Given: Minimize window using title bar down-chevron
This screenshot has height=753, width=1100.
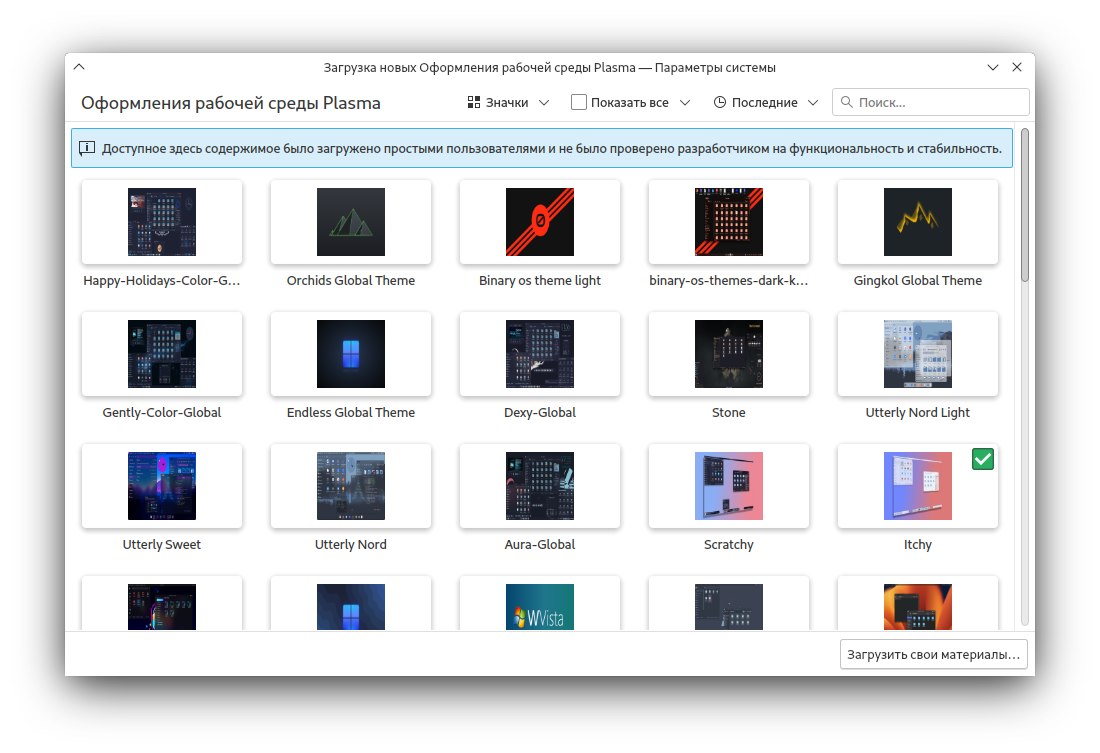Looking at the screenshot, I should 993,67.
